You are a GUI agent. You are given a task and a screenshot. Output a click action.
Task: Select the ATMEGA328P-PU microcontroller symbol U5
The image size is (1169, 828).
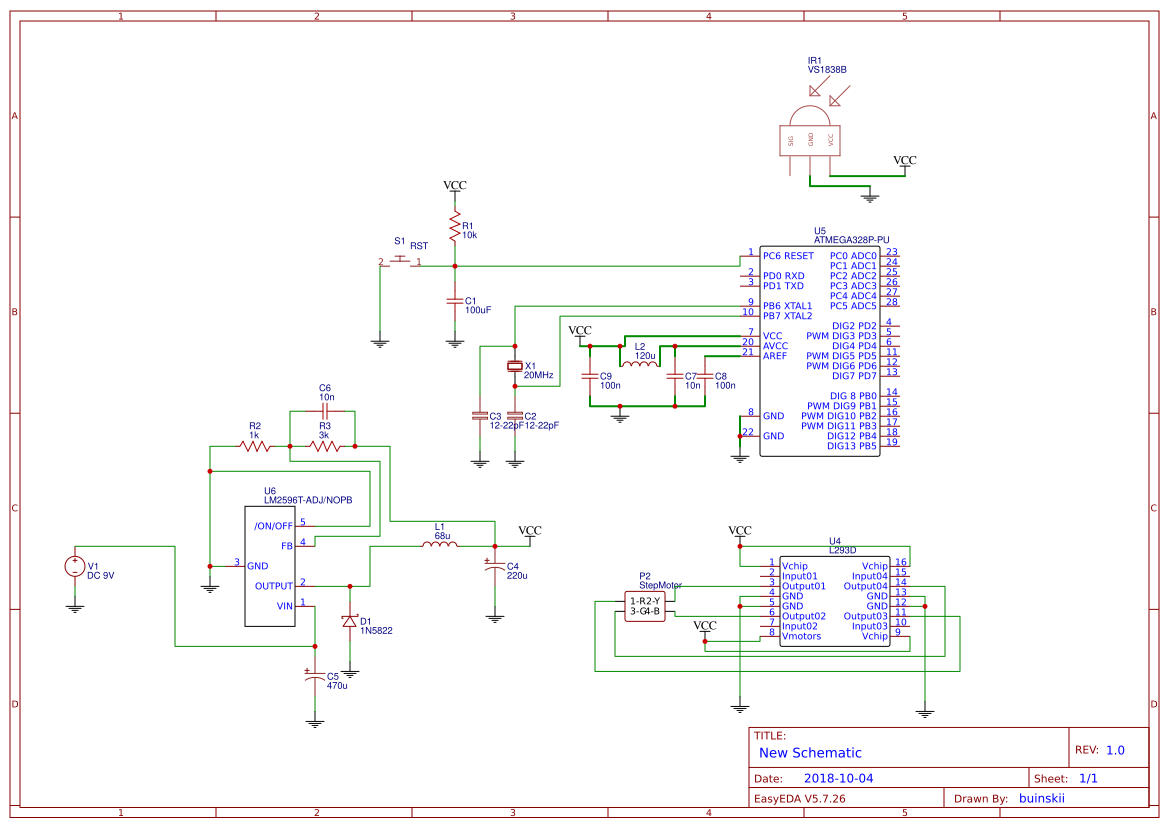click(820, 350)
